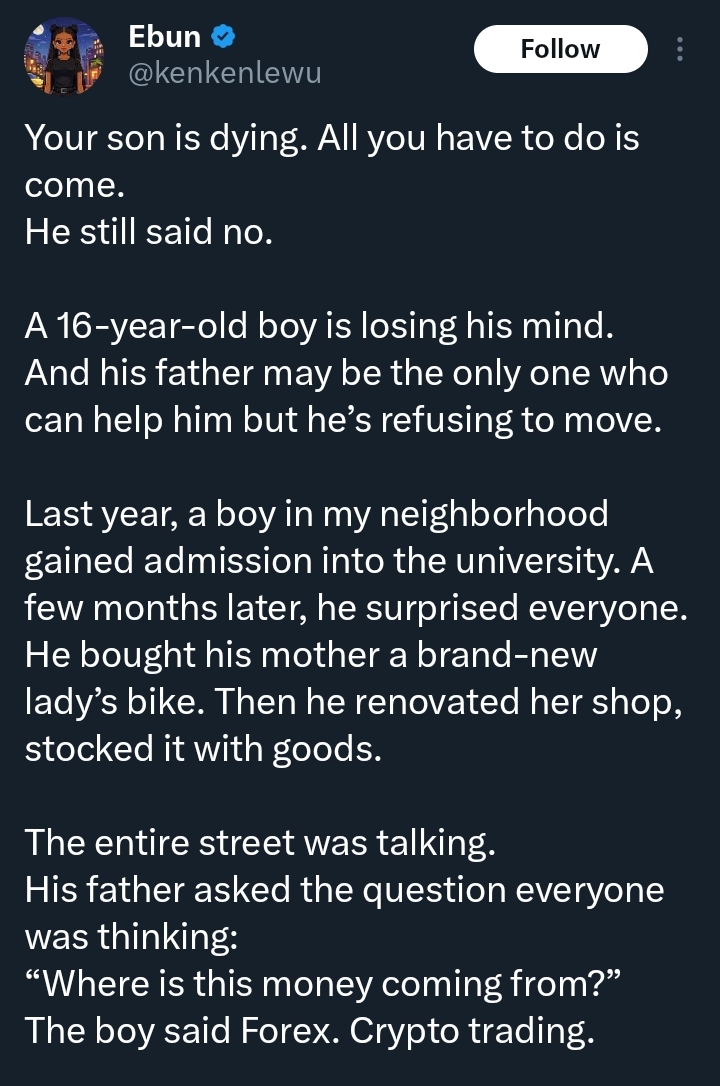Click "The entire street was talking."
This screenshot has height=1086, width=720.
click(x=260, y=843)
